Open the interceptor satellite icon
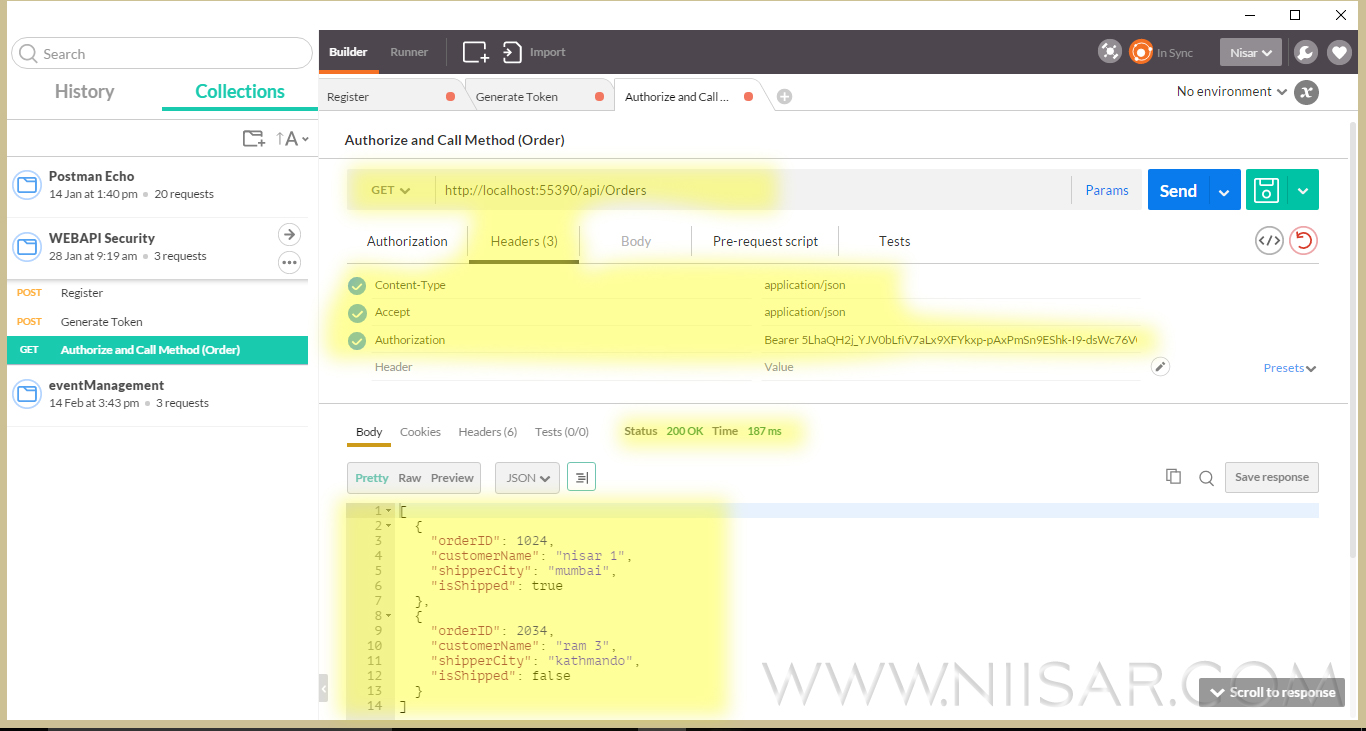1366x731 pixels. tap(1110, 52)
